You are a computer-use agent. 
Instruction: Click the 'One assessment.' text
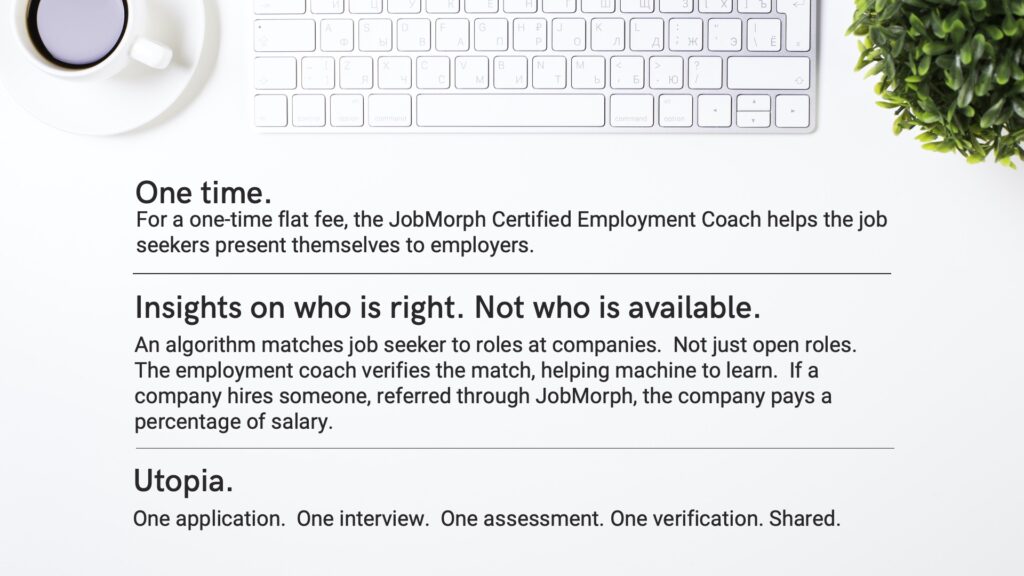point(522,519)
